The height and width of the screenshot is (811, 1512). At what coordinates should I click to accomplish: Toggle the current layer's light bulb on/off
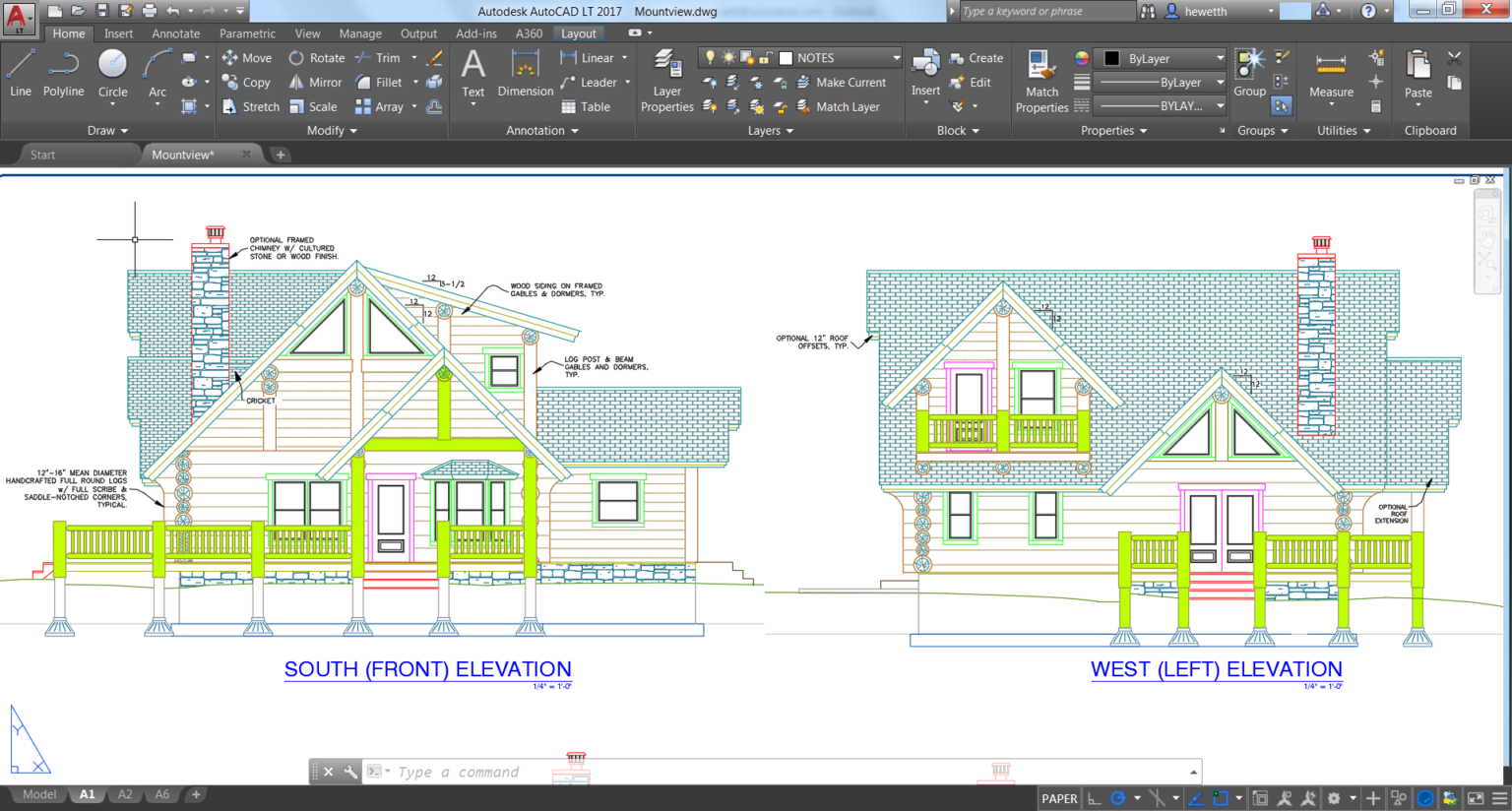point(708,57)
